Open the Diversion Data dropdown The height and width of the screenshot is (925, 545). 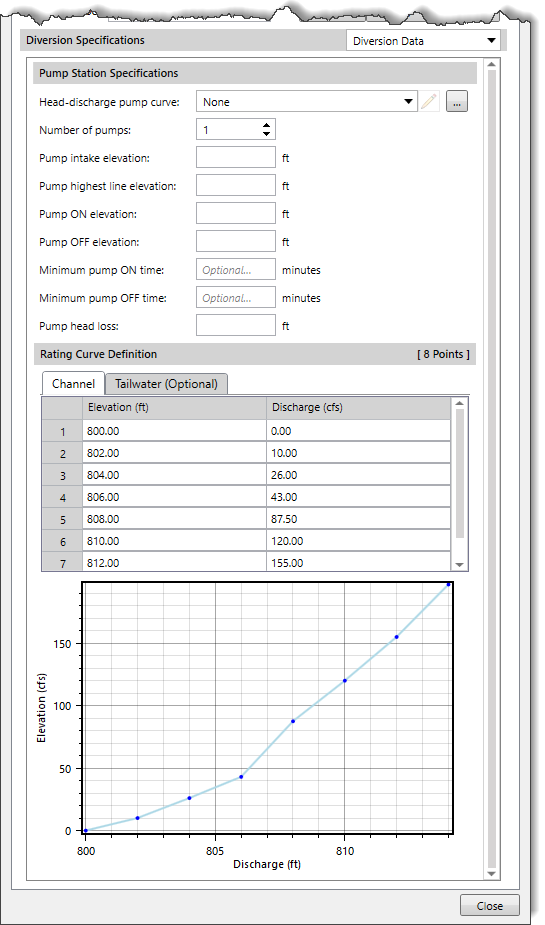coord(423,41)
